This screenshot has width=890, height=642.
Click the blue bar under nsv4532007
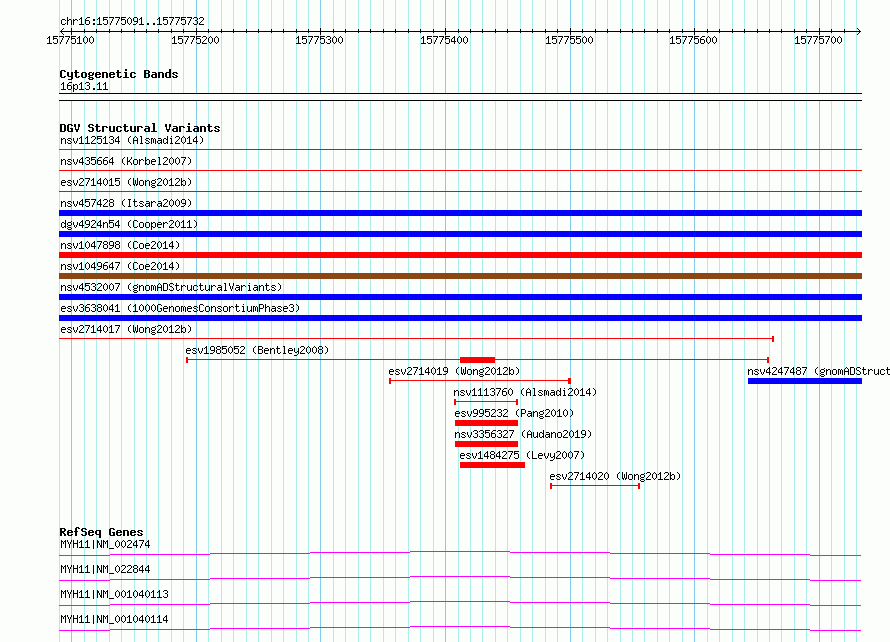coord(460,297)
